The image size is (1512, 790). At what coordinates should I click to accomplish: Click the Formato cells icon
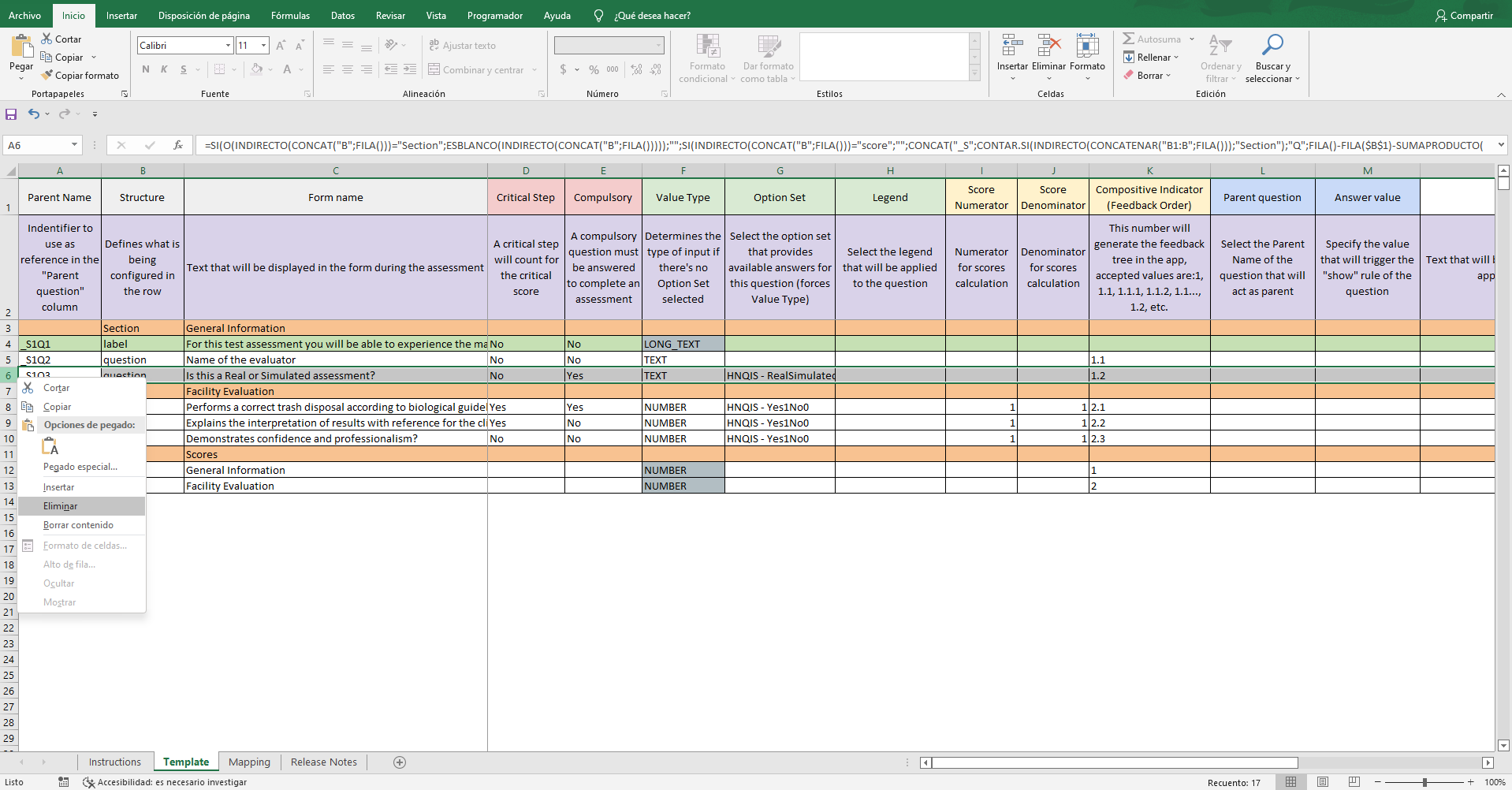pos(1087,46)
